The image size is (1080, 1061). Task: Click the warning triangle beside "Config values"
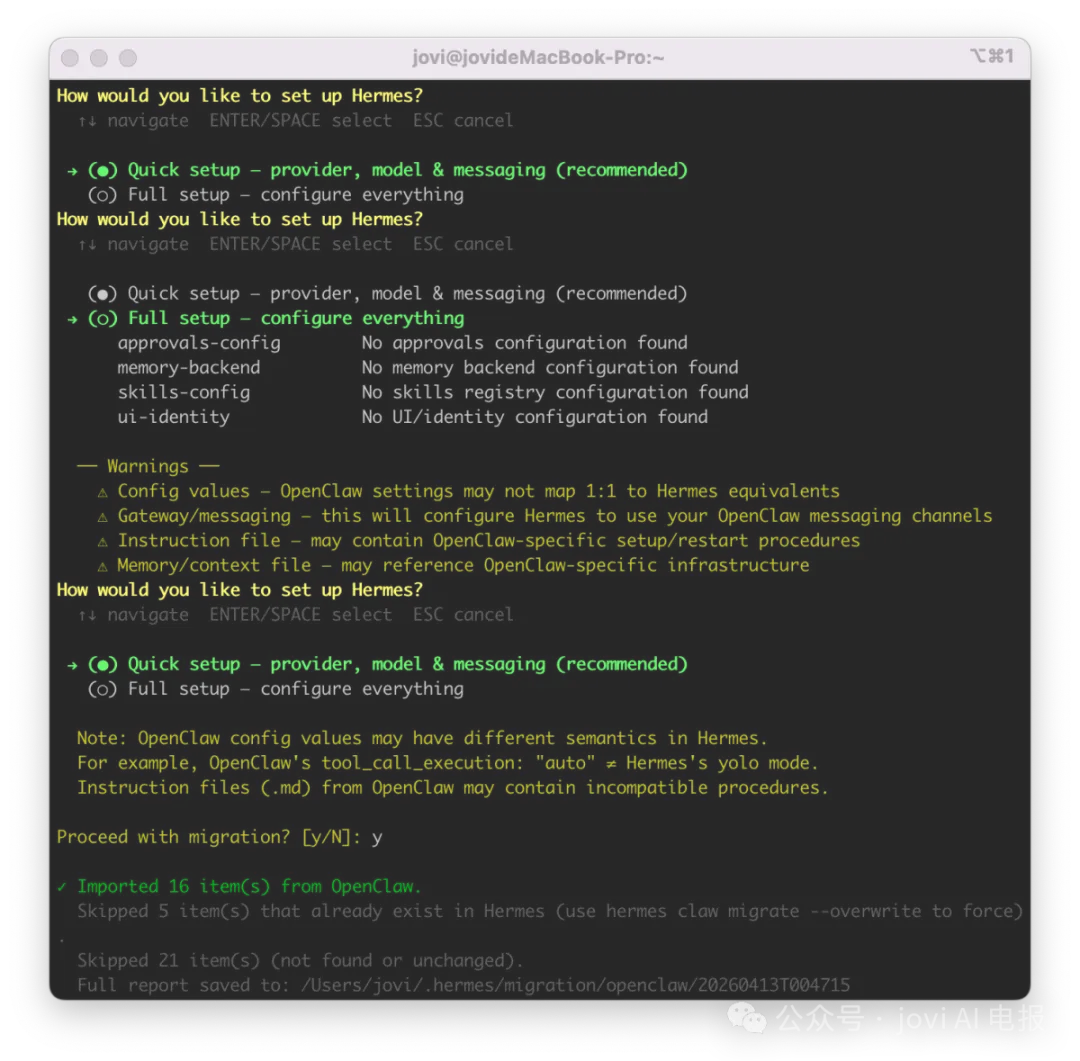(103, 493)
